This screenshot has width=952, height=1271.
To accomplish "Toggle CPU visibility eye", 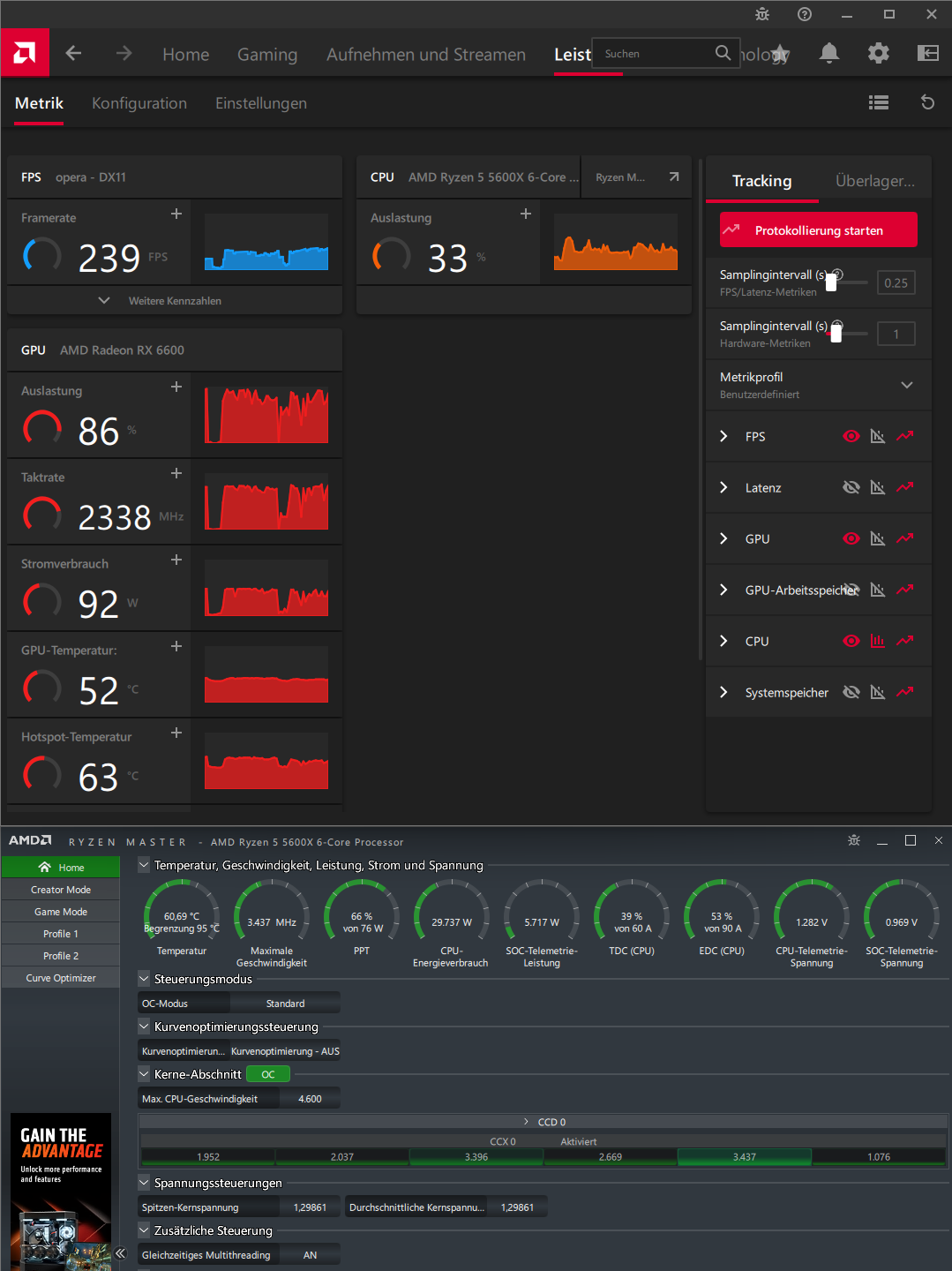I will point(851,641).
